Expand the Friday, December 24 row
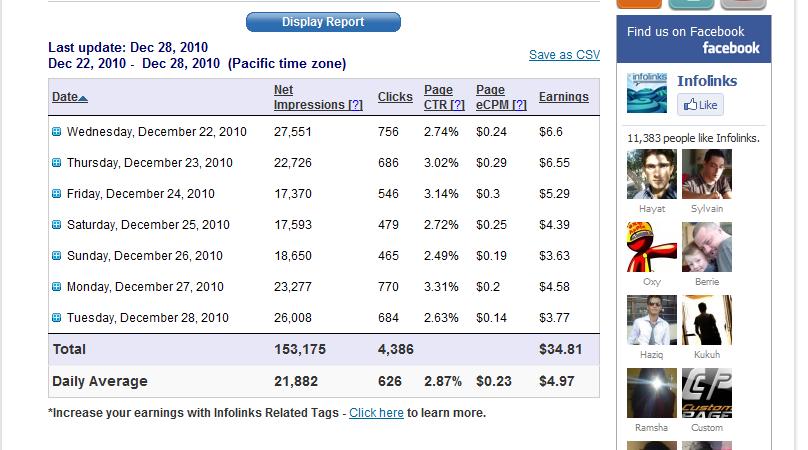The width and height of the screenshot is (808, 450). pyautogui.click(x=57, y=194)
